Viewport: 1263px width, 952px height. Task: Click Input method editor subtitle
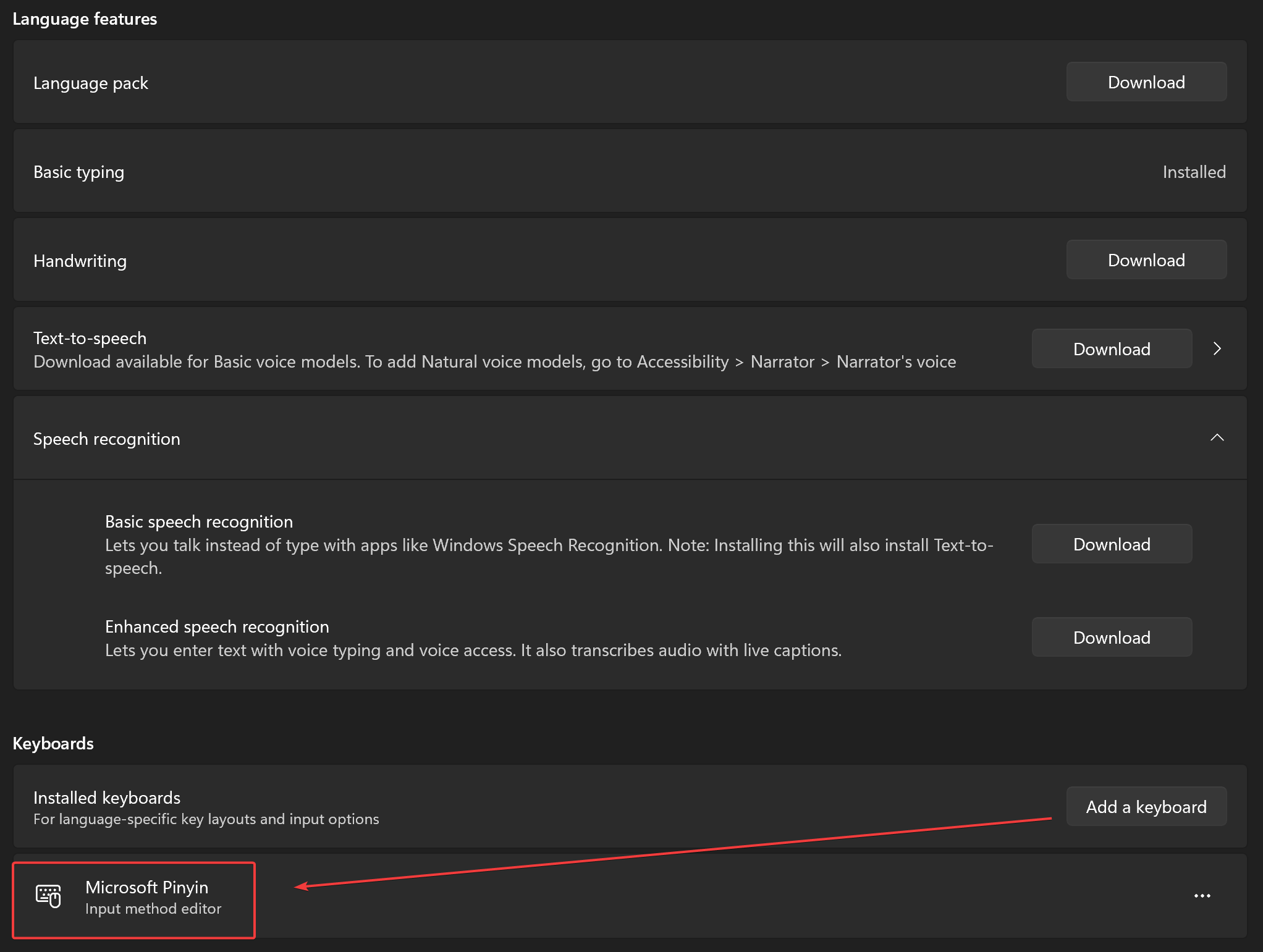tap(153, 909)
